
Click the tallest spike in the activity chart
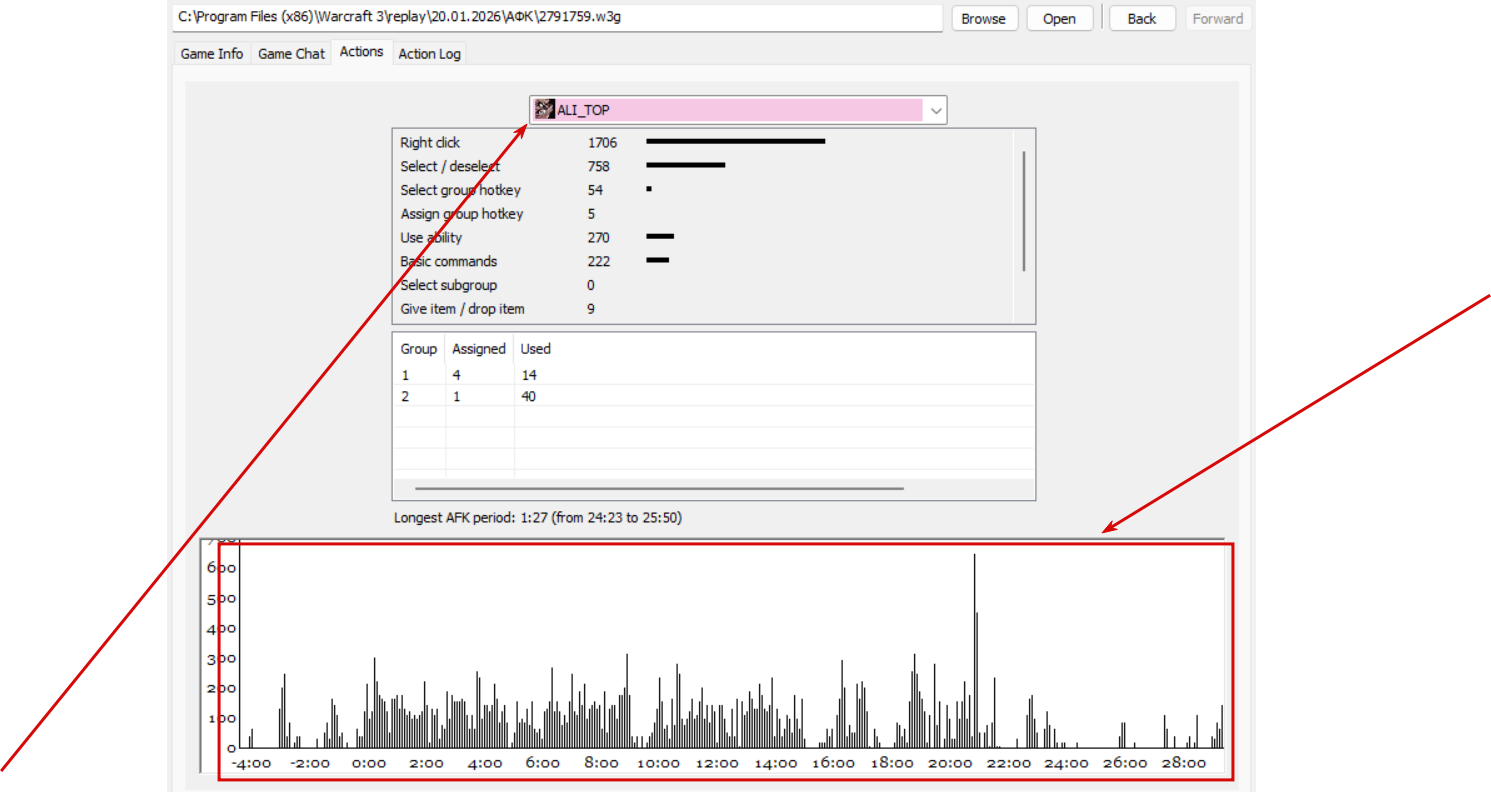tap(974, 650)
